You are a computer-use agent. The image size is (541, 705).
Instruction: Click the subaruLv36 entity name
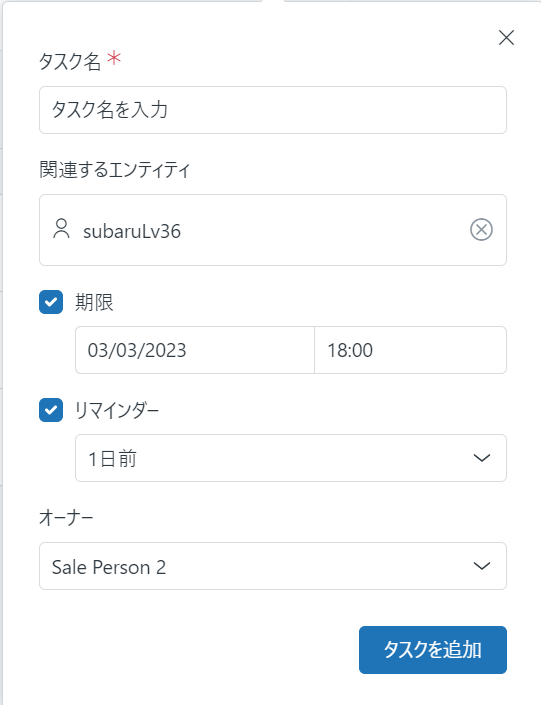click(x=132, y=231)
